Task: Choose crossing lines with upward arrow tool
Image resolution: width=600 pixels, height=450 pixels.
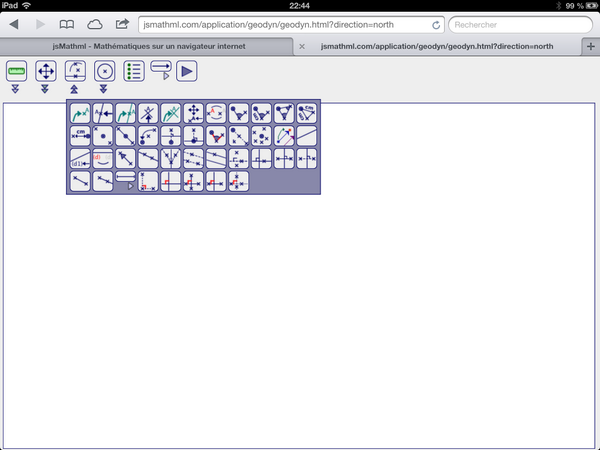Action: click(148, 113)
